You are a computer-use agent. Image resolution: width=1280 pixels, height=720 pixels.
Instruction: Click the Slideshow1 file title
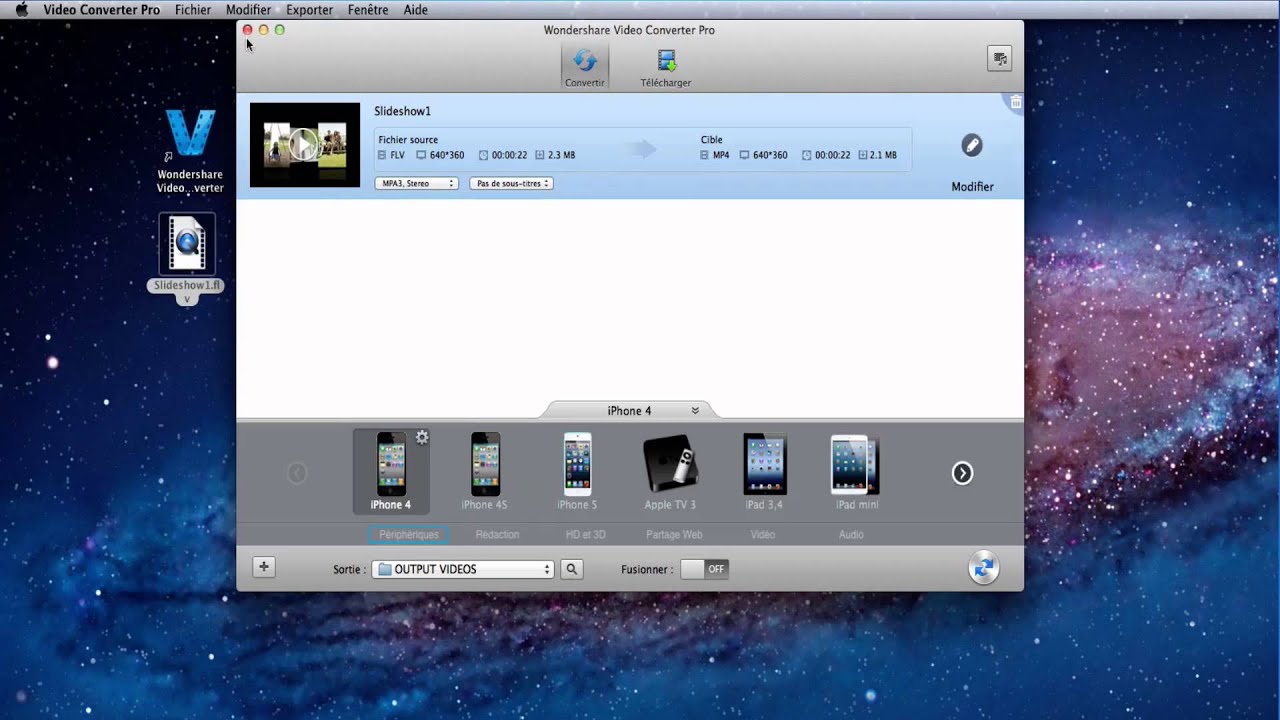[x=403, y=111]
